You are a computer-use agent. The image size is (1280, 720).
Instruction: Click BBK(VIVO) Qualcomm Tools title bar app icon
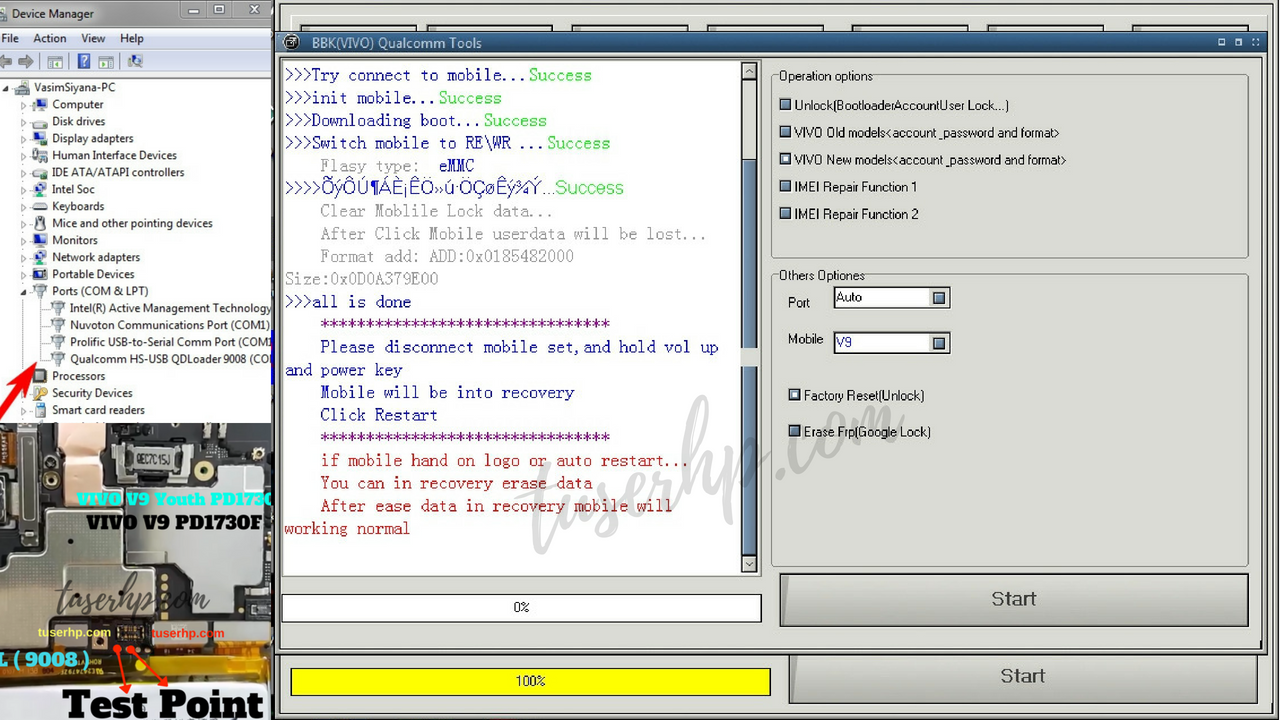(x=292, y=43)
